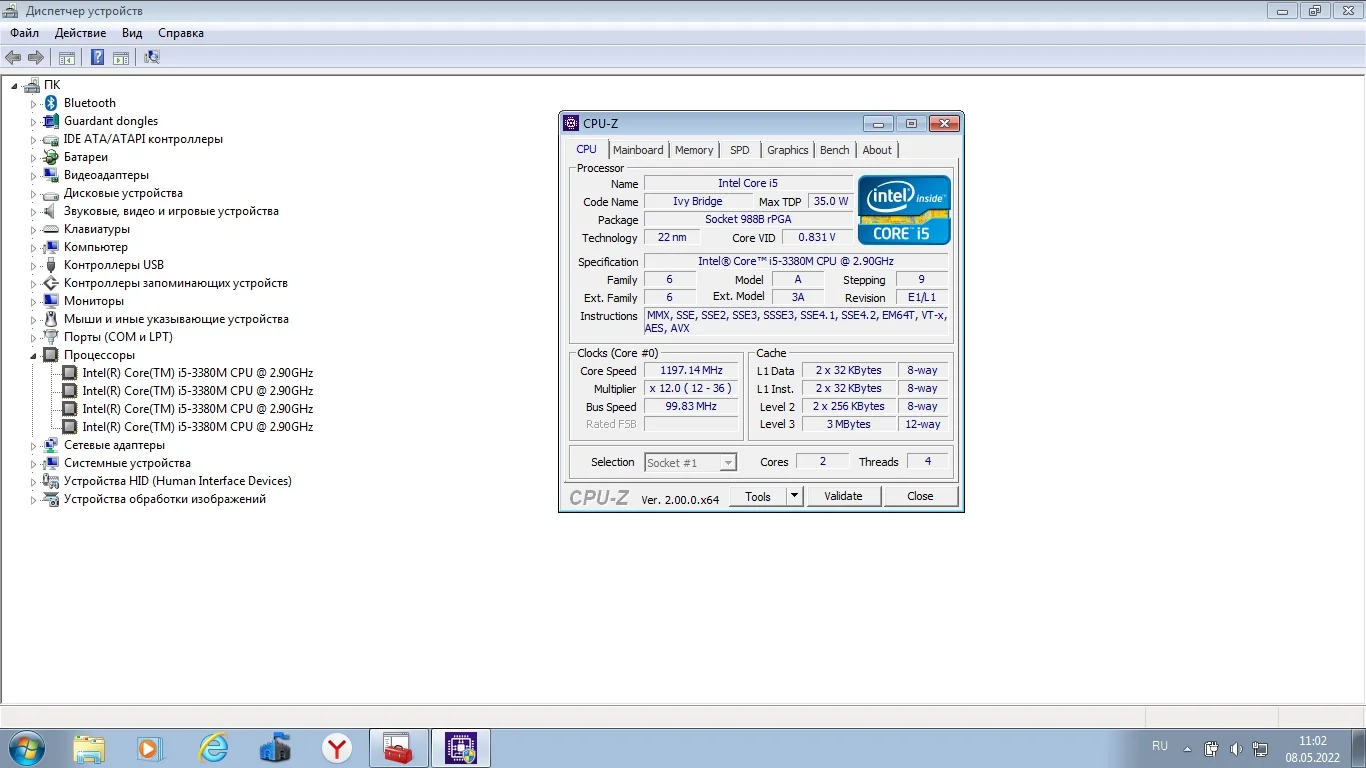
Task: Open the blue castle app on the taskbar
Action: 275,748
